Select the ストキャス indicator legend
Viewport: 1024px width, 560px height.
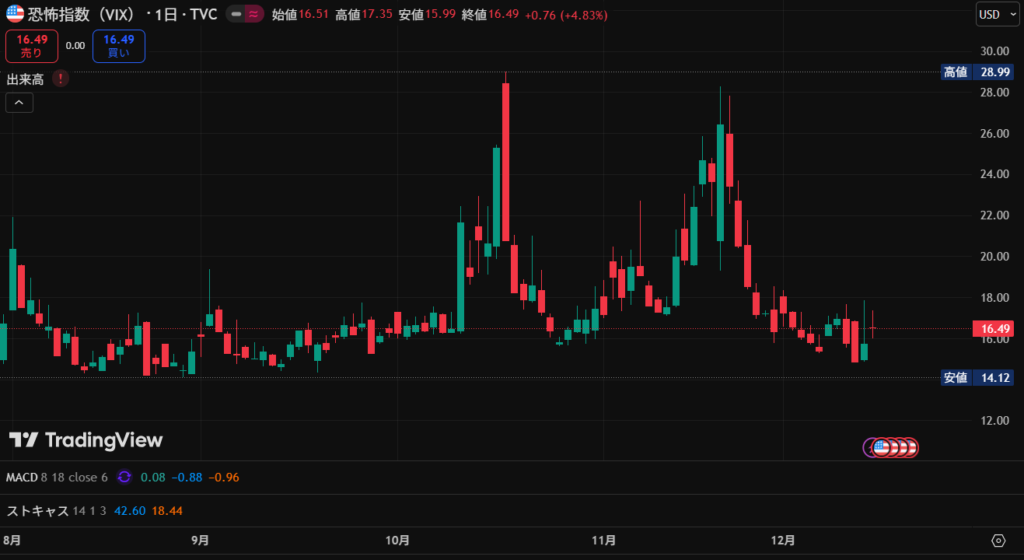pos(38,511)
